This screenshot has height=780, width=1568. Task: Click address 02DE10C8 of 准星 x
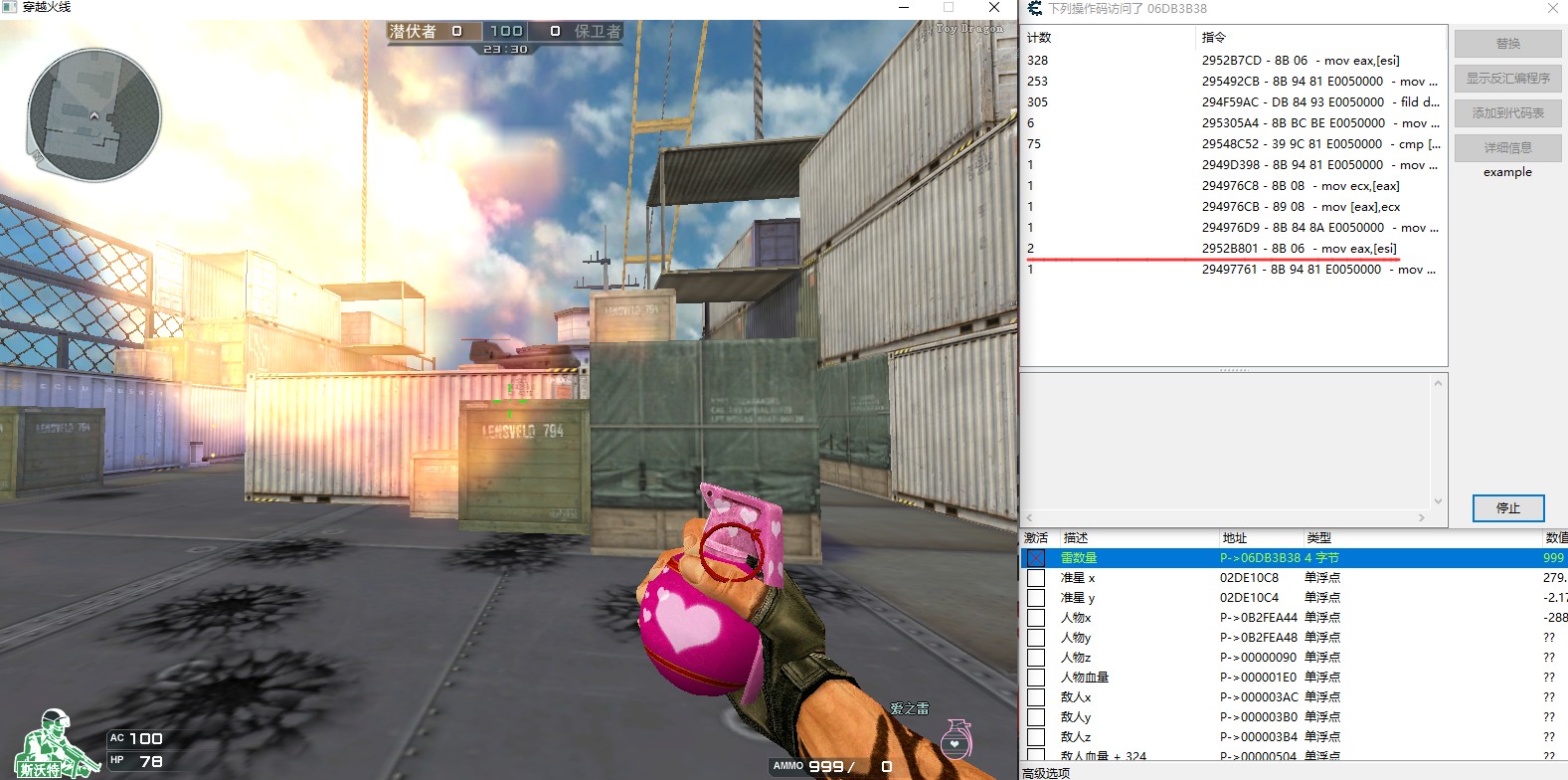click(1249, 578)
